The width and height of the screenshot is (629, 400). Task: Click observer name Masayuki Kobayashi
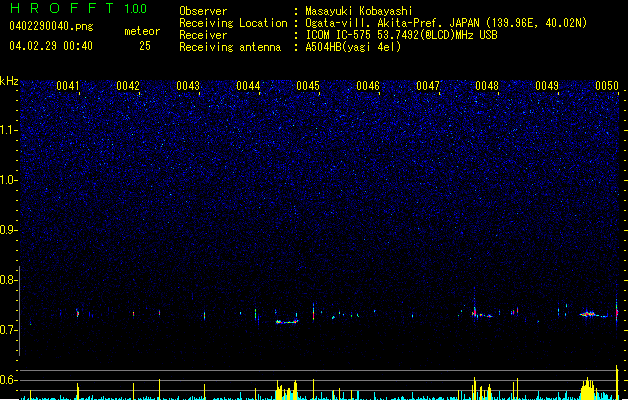click(359, 11)
